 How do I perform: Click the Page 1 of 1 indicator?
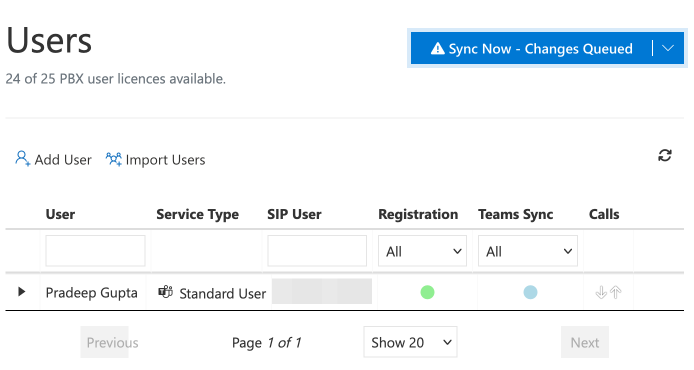(266, 343)
